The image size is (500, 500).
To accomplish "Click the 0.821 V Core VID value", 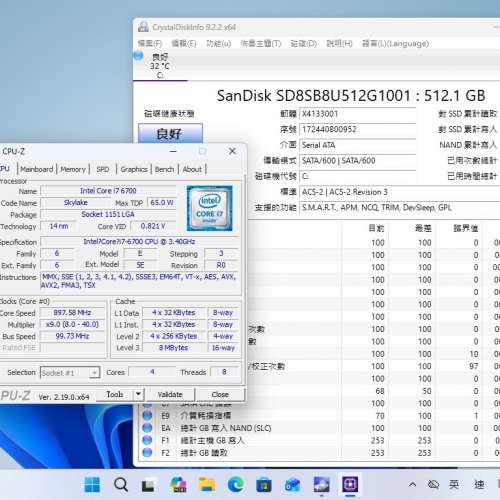I will pos(153,226).
